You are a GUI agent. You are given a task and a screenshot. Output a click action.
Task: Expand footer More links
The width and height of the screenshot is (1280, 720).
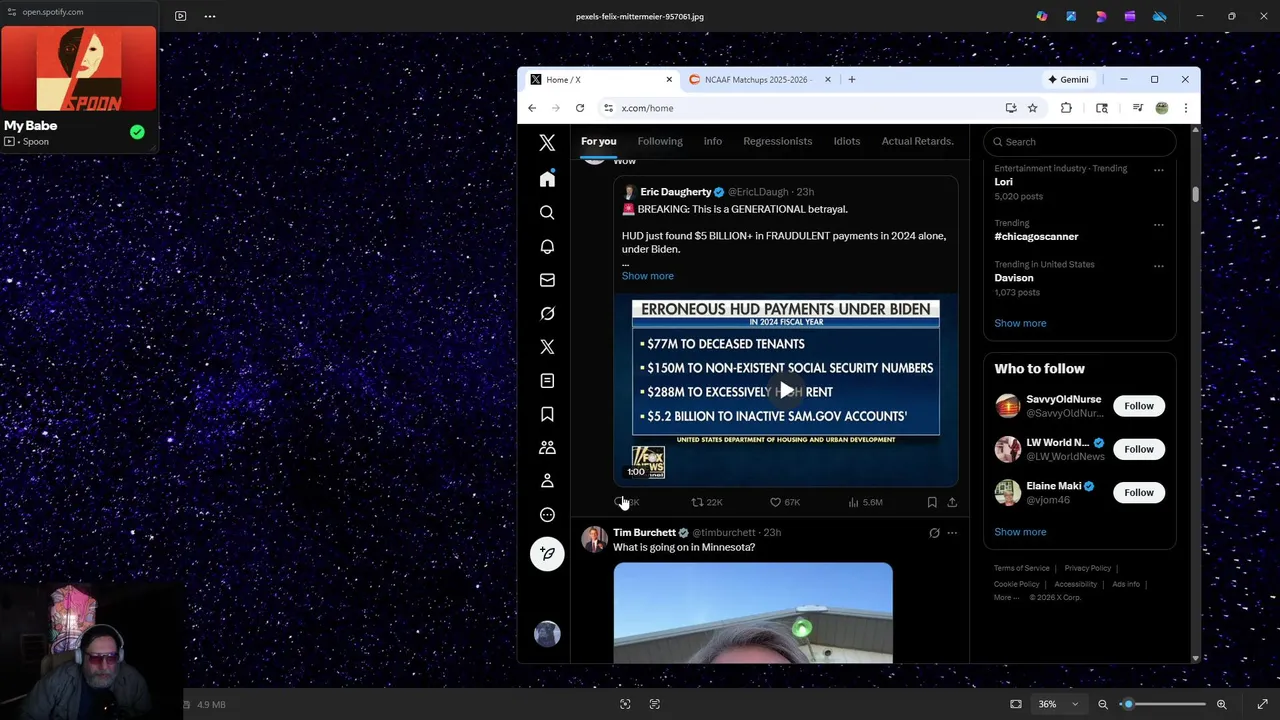pos(1006,598)
